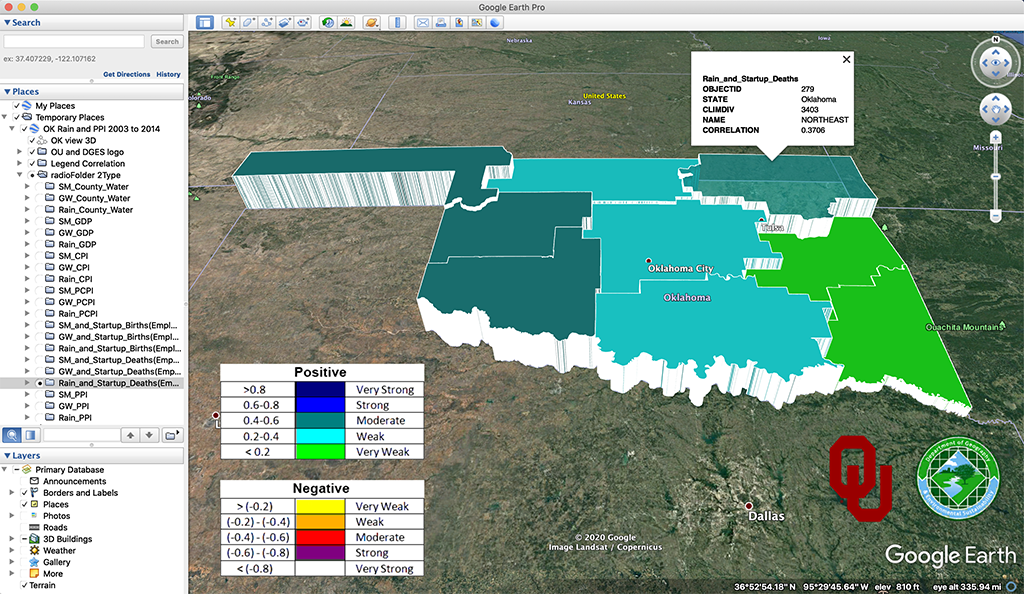
Task: Move the selected item up with the arrow button
Action: pos(131,435)
